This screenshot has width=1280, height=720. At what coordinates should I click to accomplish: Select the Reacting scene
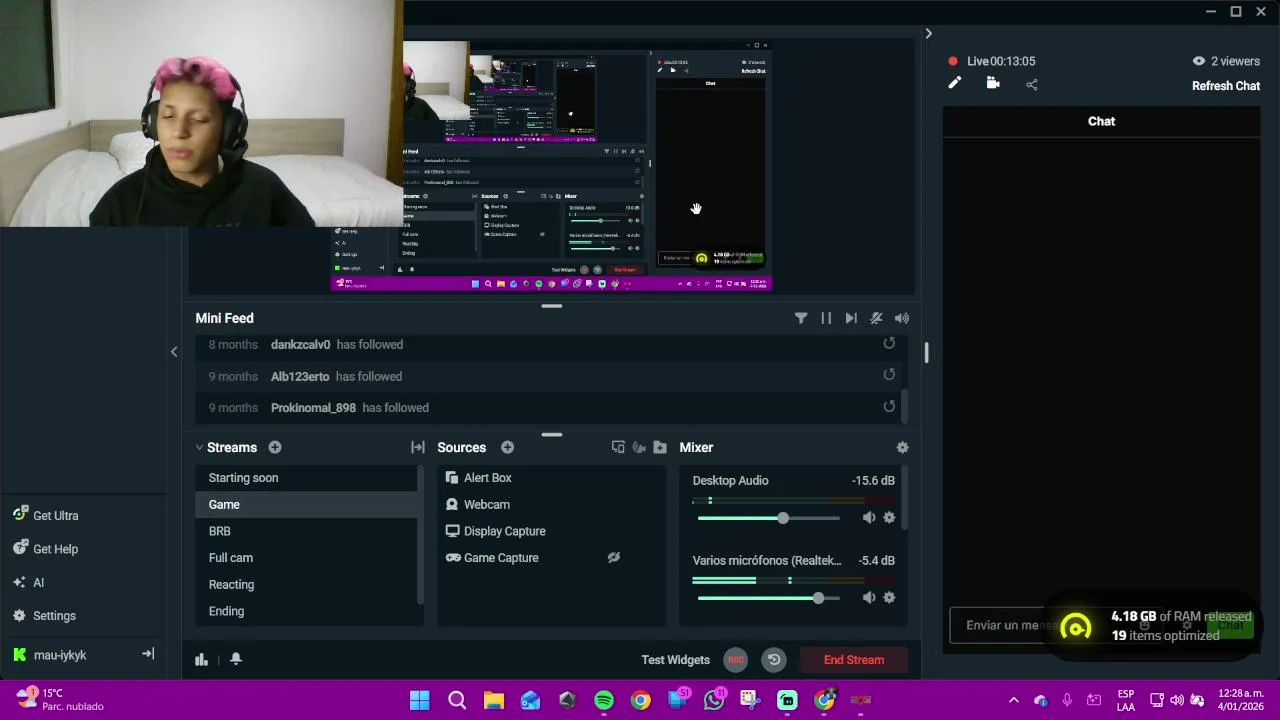tap(306, 584)
